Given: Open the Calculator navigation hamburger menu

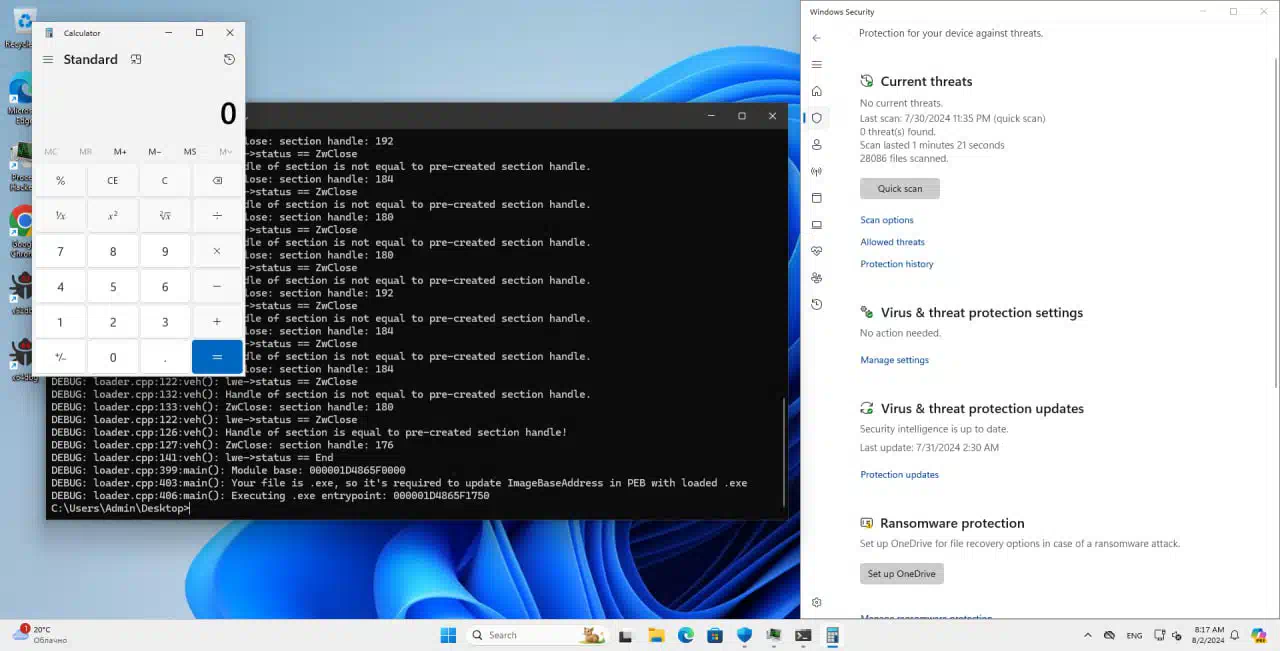Looking at the screenshot, I should (47, 59).
